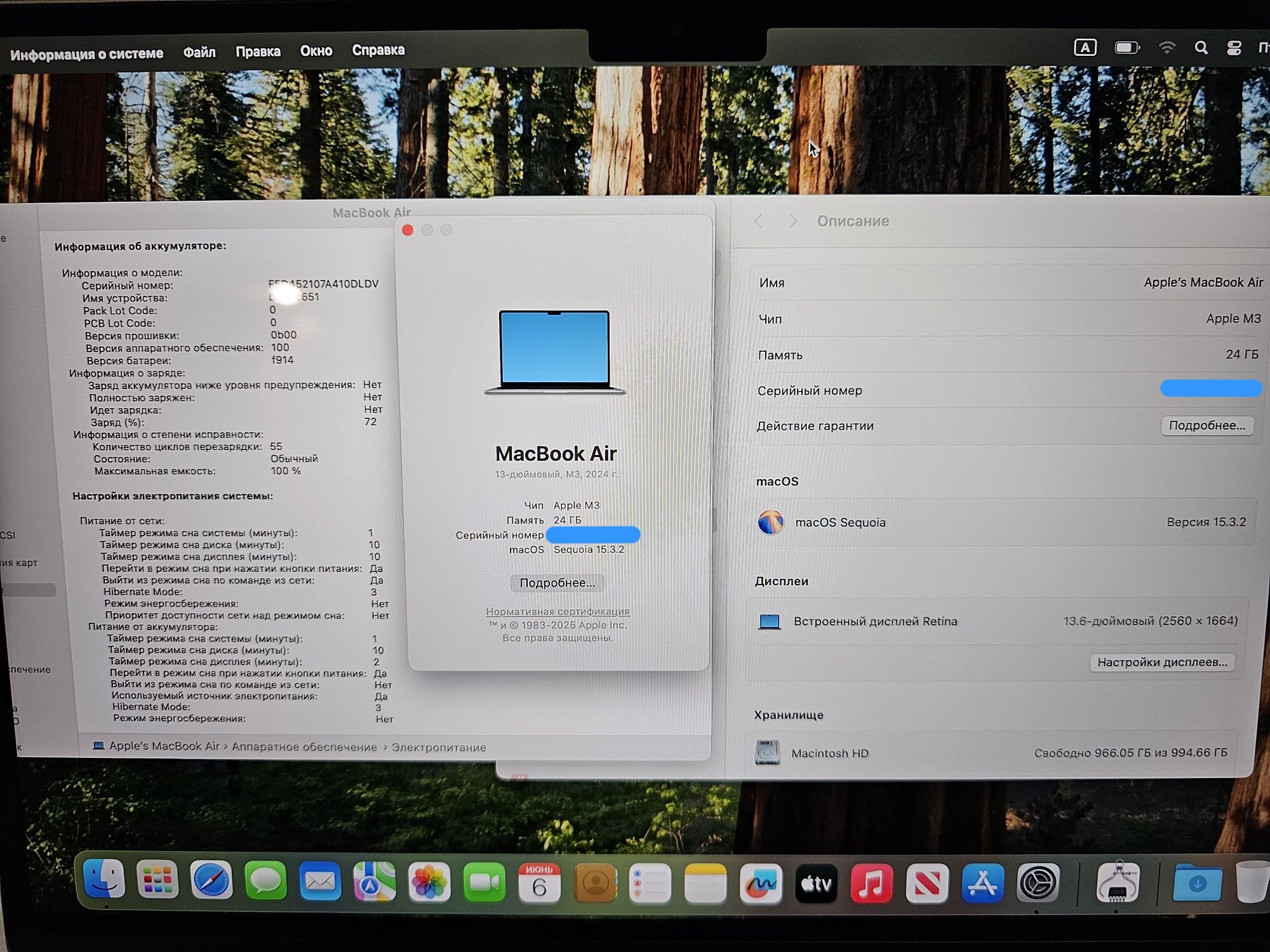Click Информация об аккумуляторе heading

140,246
